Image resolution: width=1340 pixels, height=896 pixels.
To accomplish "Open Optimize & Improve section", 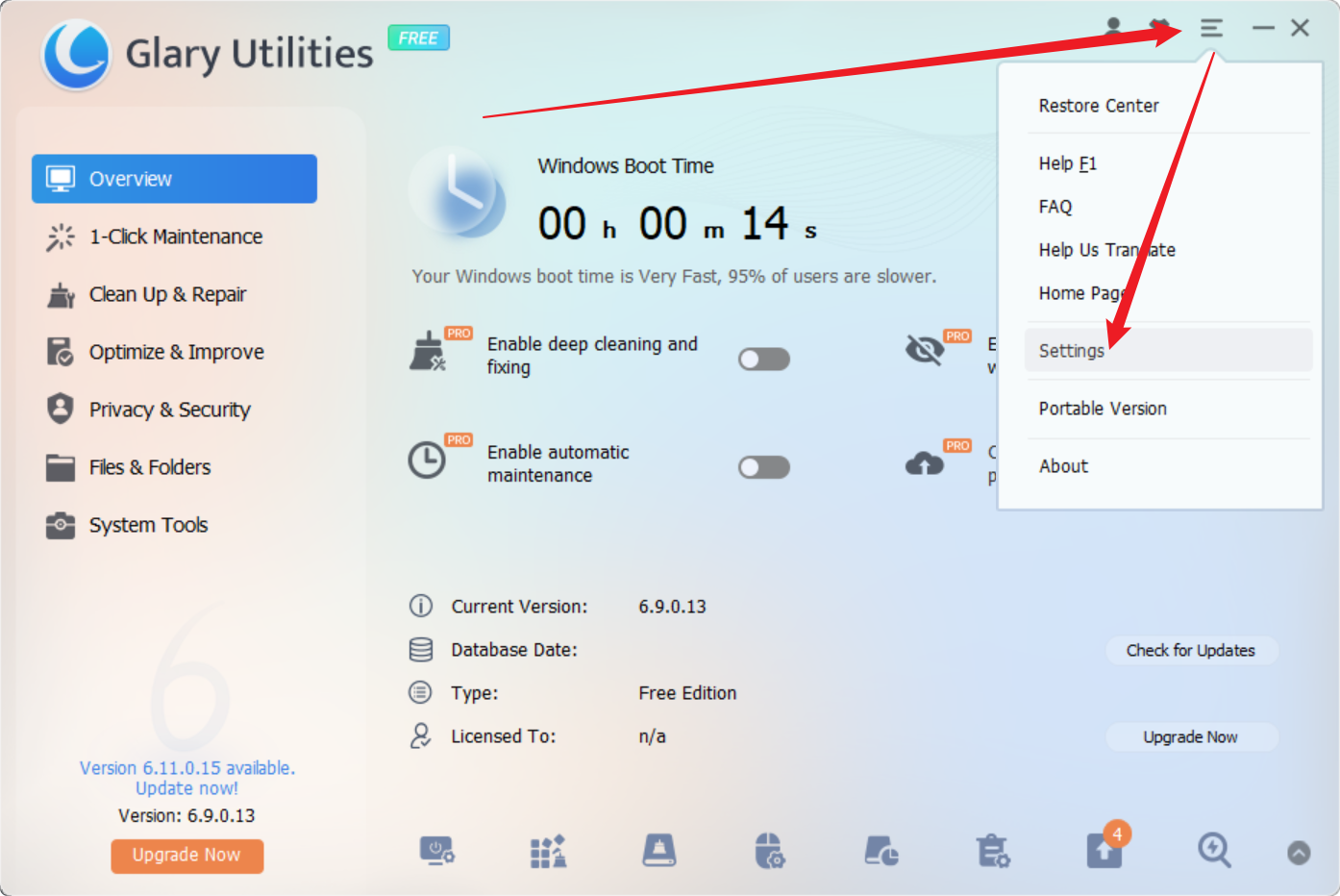I will click(174, 352).
